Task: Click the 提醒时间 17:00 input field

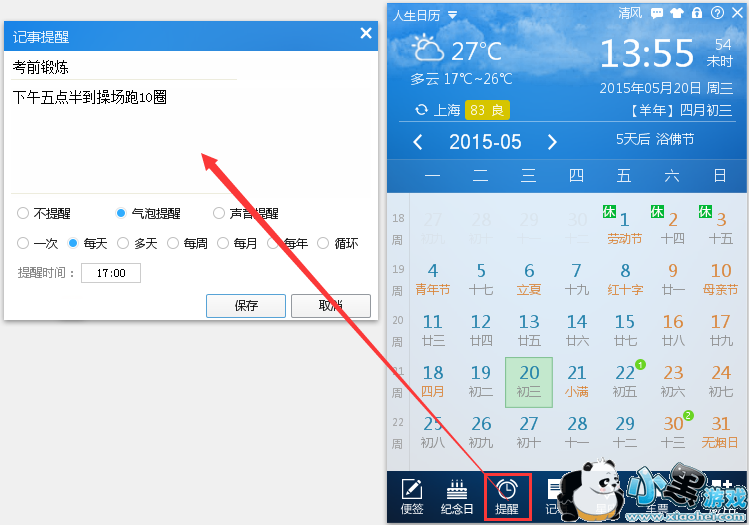Action: click(111, 273)
